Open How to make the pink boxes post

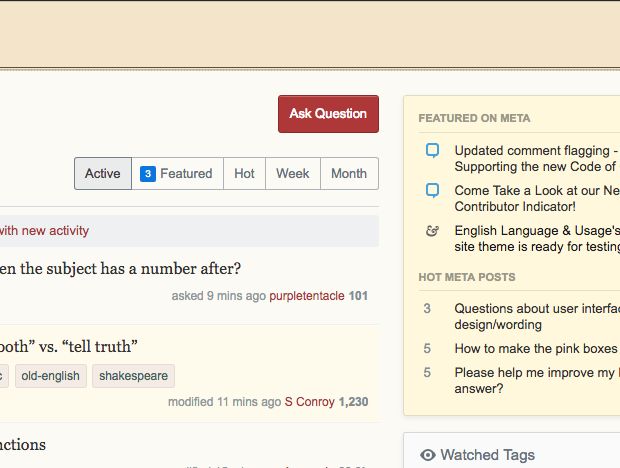[x=537, y=349]
